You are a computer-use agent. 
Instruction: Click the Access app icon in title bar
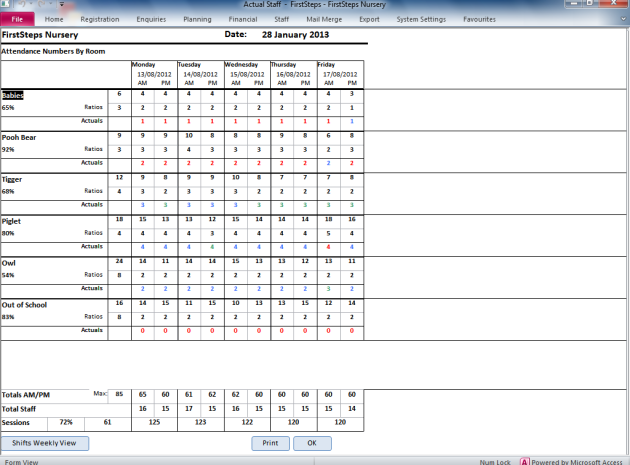(x=4, y=4)
